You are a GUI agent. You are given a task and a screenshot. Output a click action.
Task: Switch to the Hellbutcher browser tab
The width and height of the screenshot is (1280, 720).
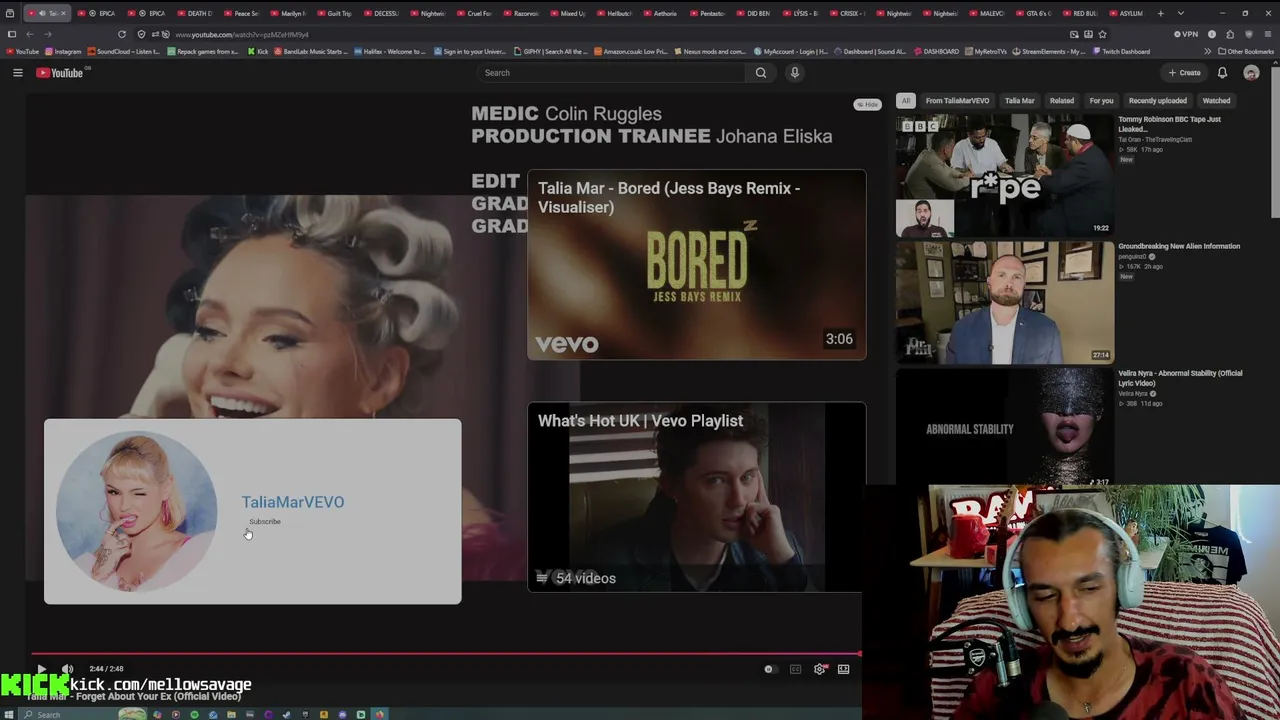pyautogui.click(x=614, y=13)
